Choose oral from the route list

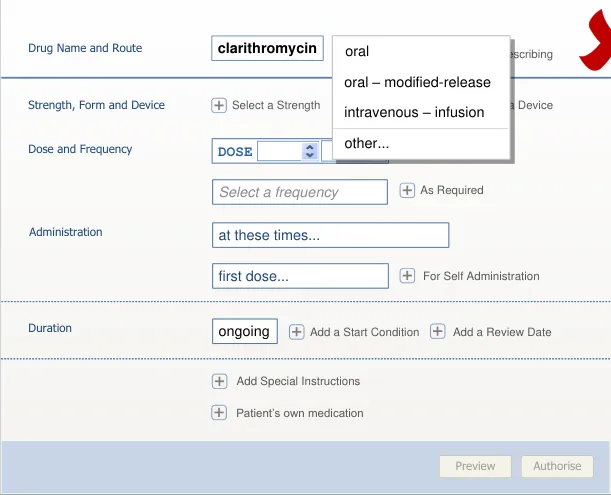click(x=357, y=51)
